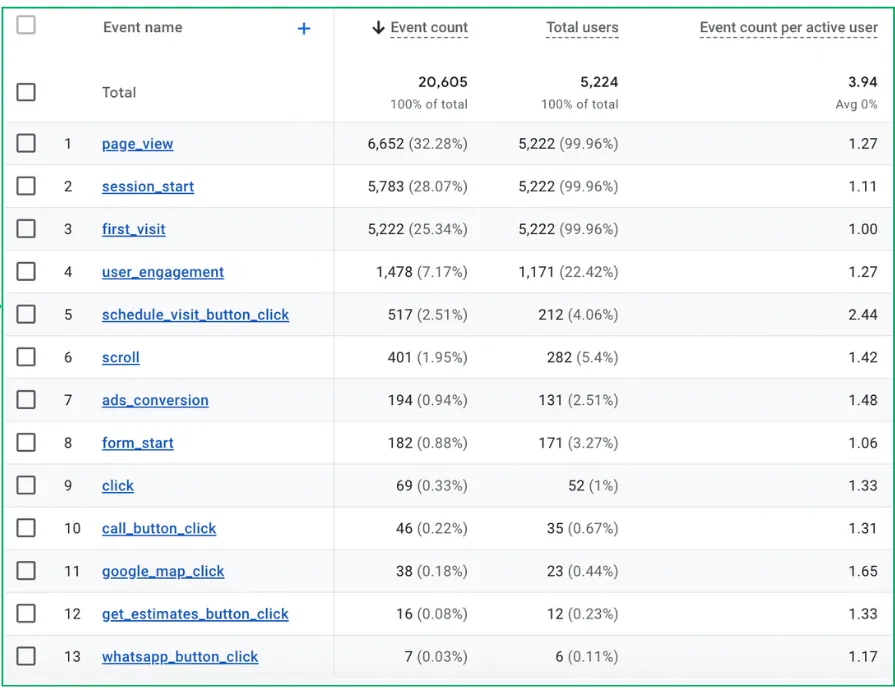This screenshot has height=690, width=895.
Task: Open the schedule_visit_button_click event link
Action: pos(195,315)
